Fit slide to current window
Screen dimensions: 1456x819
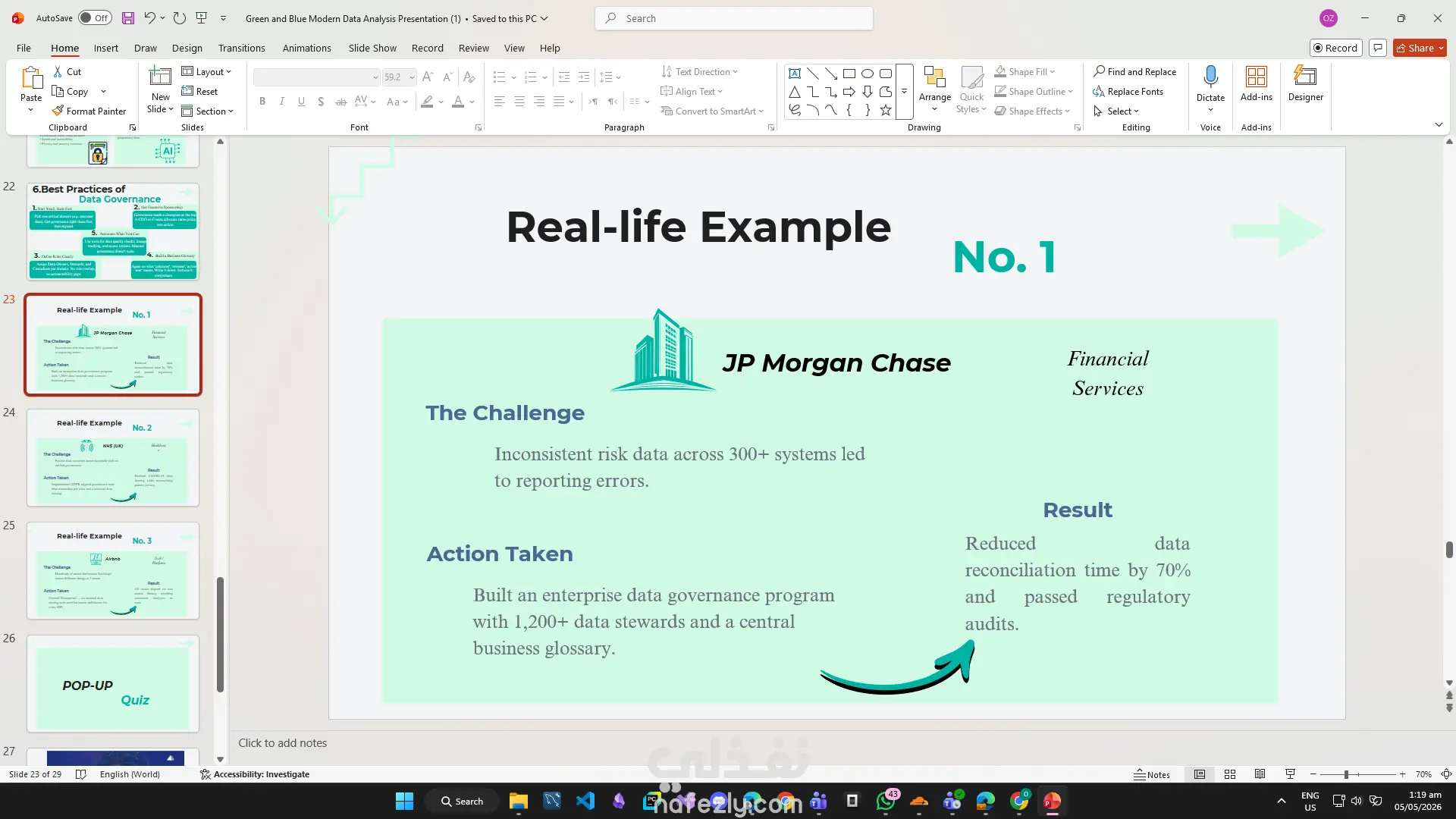pos(1446,774)
